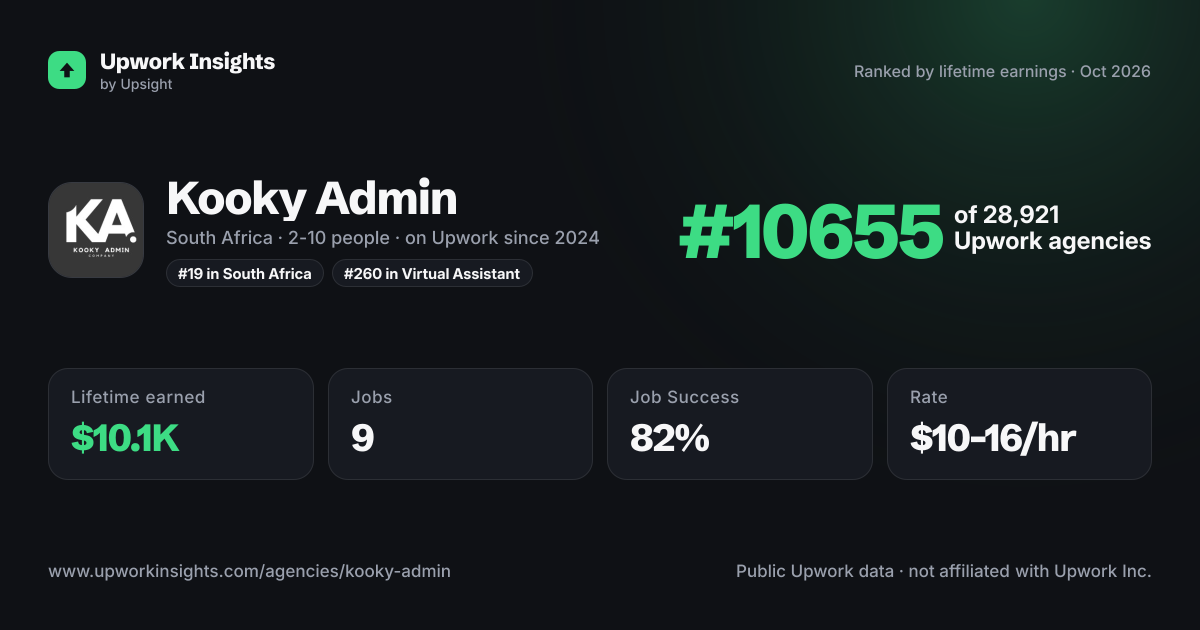This screenshot has height=630, width=1200.
Task: Click "Ranked by lifetime earnings · Oct 2026"
Action: 1002,72
